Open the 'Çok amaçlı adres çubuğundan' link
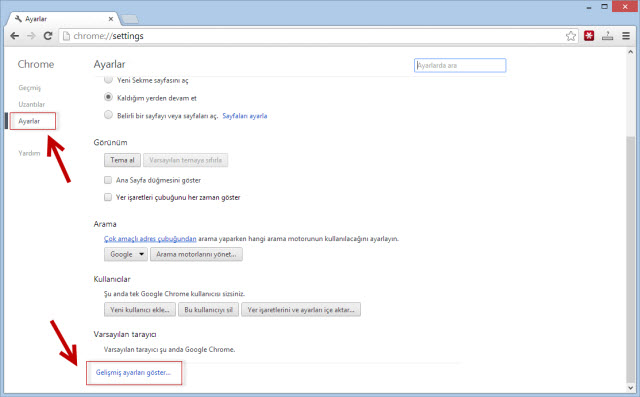Image resolution: width=640 pixels, height=397 pixels. 150,239
